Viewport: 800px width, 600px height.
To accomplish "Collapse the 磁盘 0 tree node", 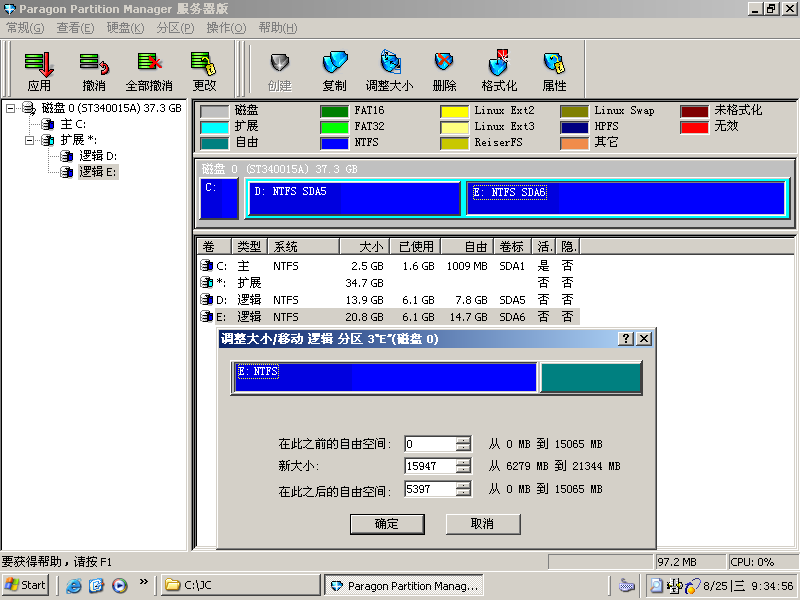I will pos(10,108).
